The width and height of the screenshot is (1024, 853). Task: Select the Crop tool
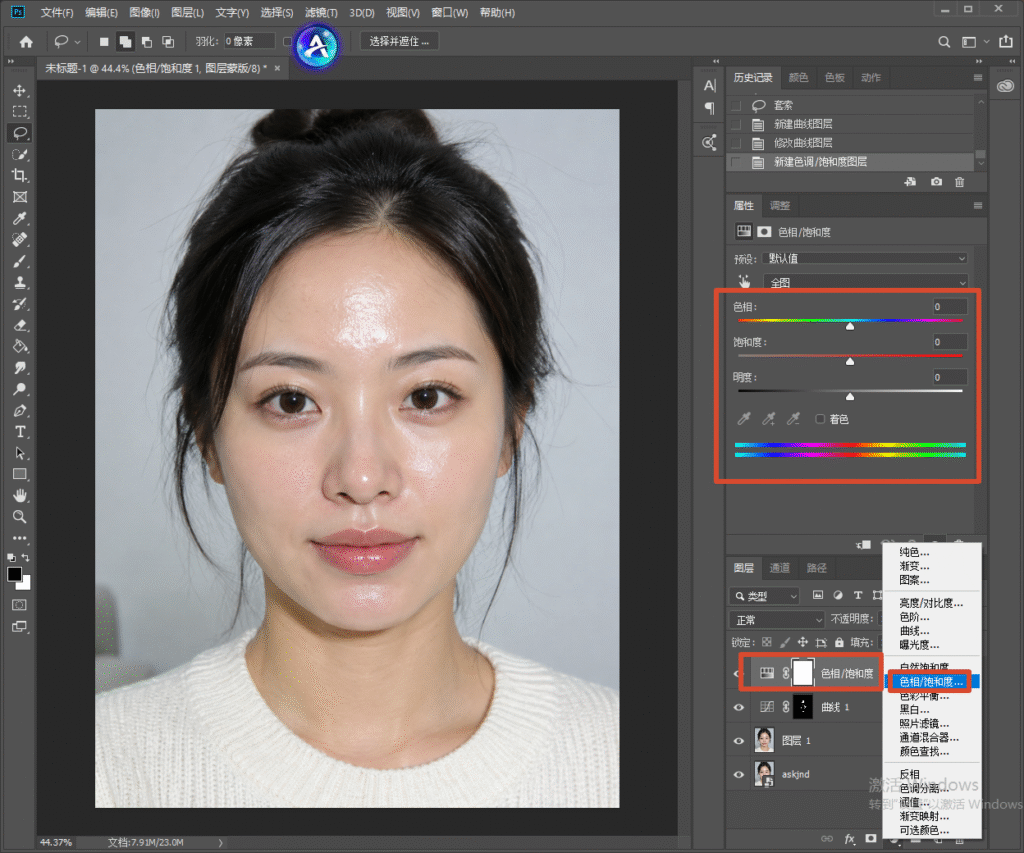[20, 176]
